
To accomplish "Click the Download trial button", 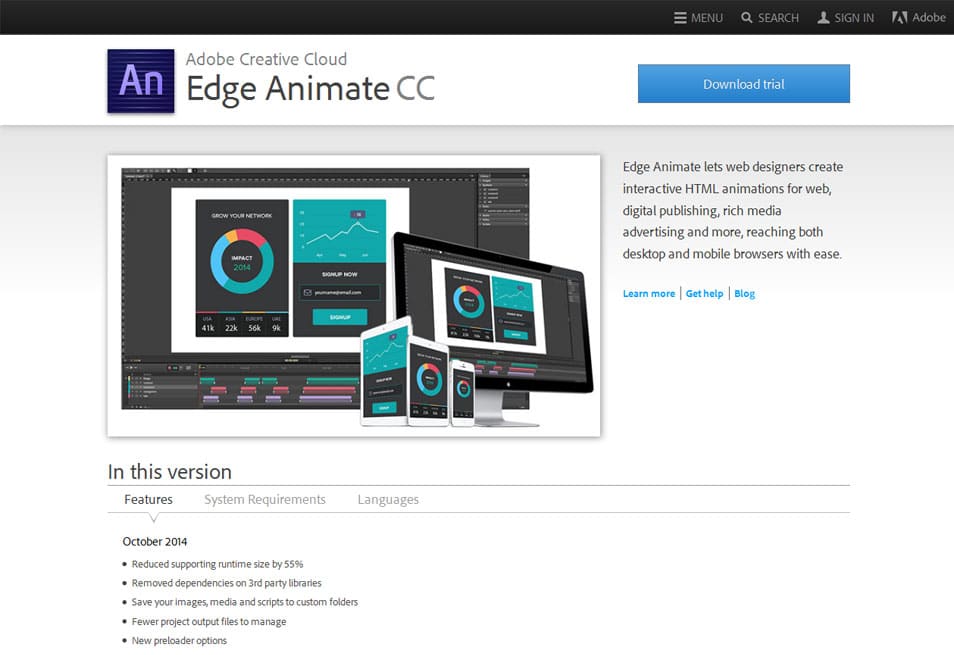I will coord(743,83).
